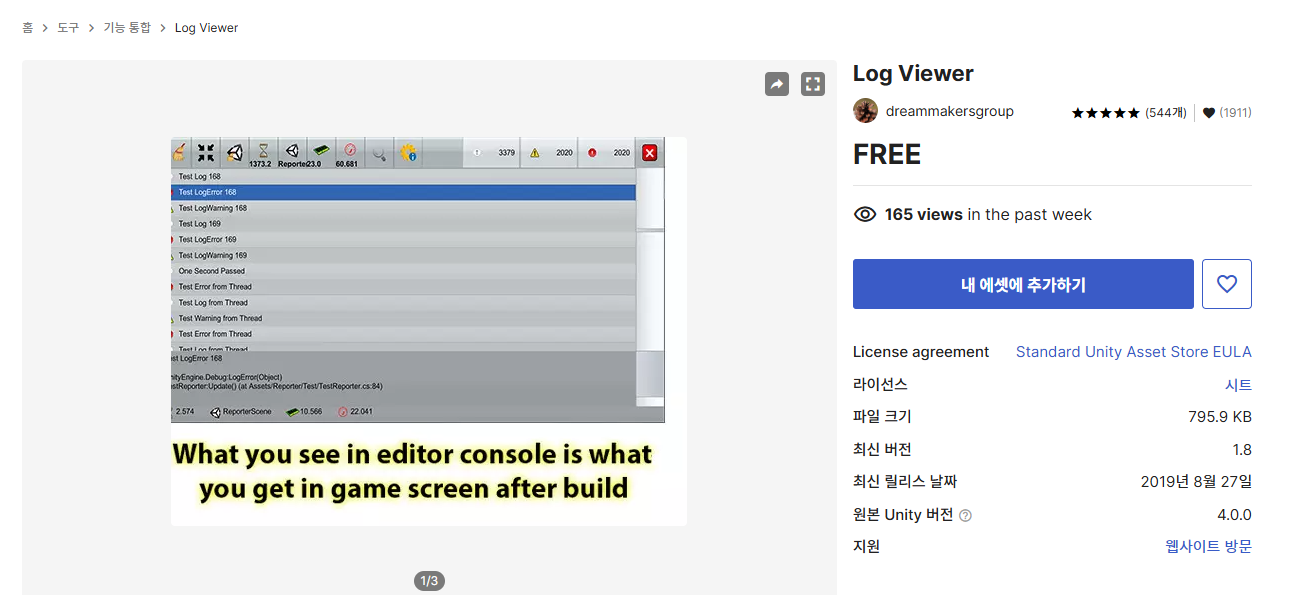1289x595 pixels.
Task: Open Standard Unity Asset Store EULA link
Action: tap(1134, 352)
